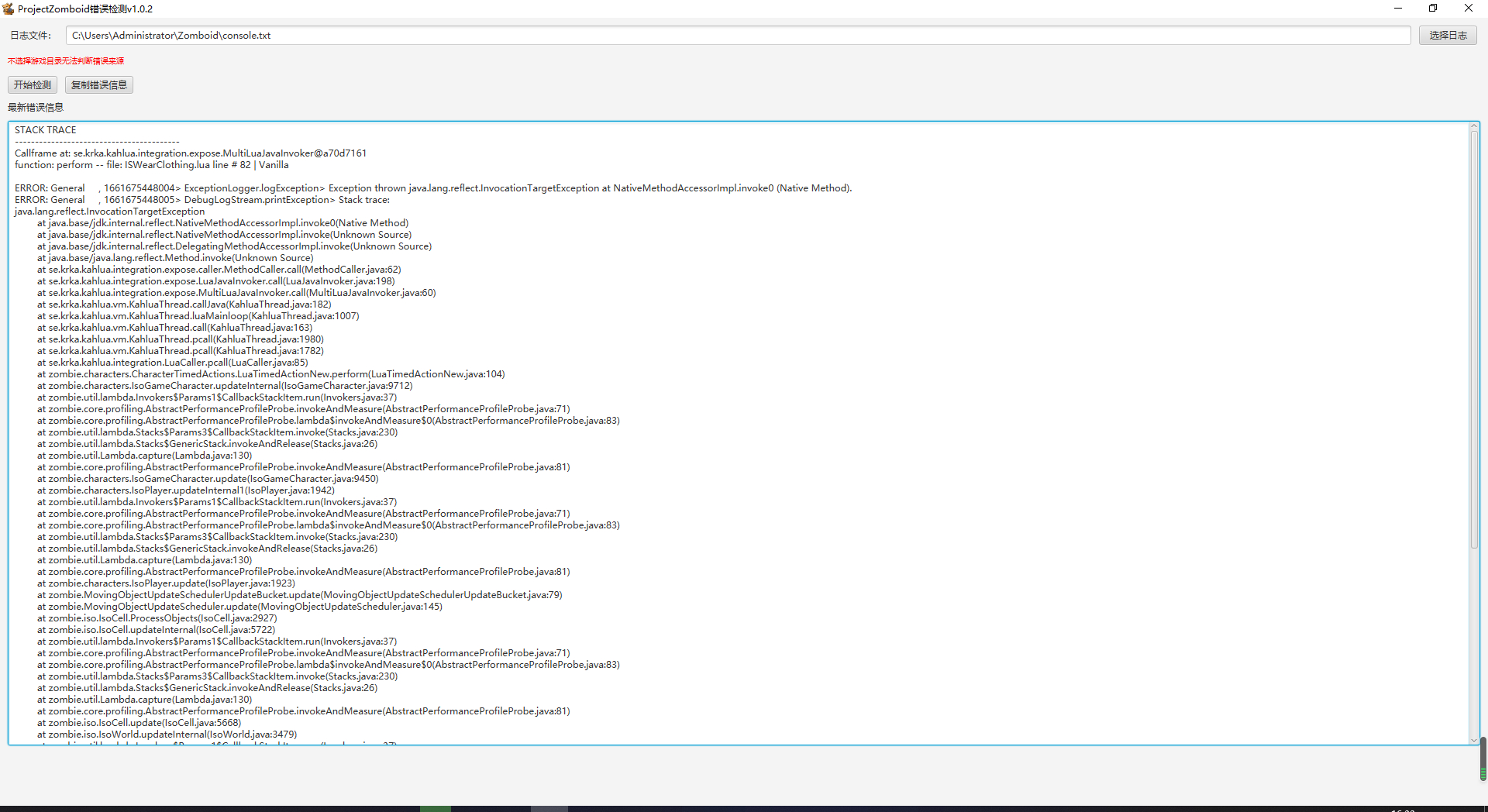This screenshot has height=812, width=1488.
Task: Click the 最新错误信息 label
Action: pos(36,108)
